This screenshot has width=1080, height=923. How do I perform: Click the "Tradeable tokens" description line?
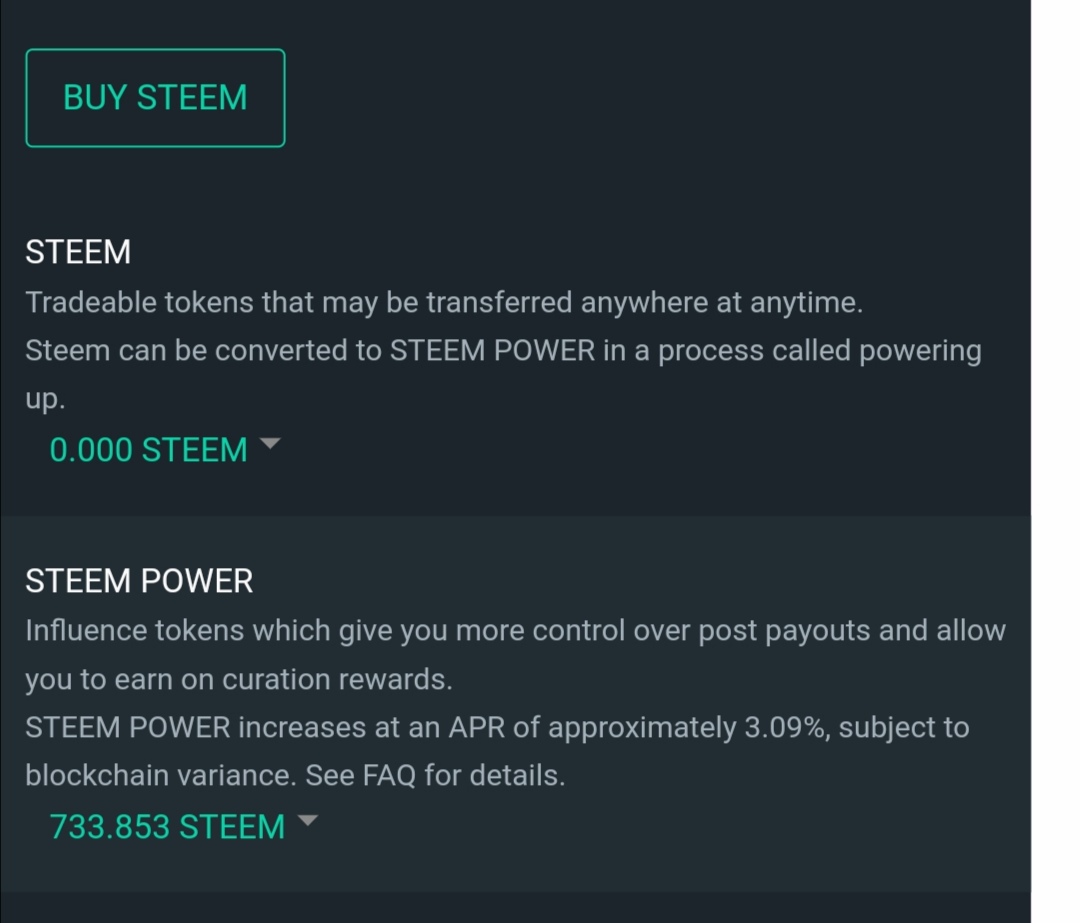click(x=443, y=302)
